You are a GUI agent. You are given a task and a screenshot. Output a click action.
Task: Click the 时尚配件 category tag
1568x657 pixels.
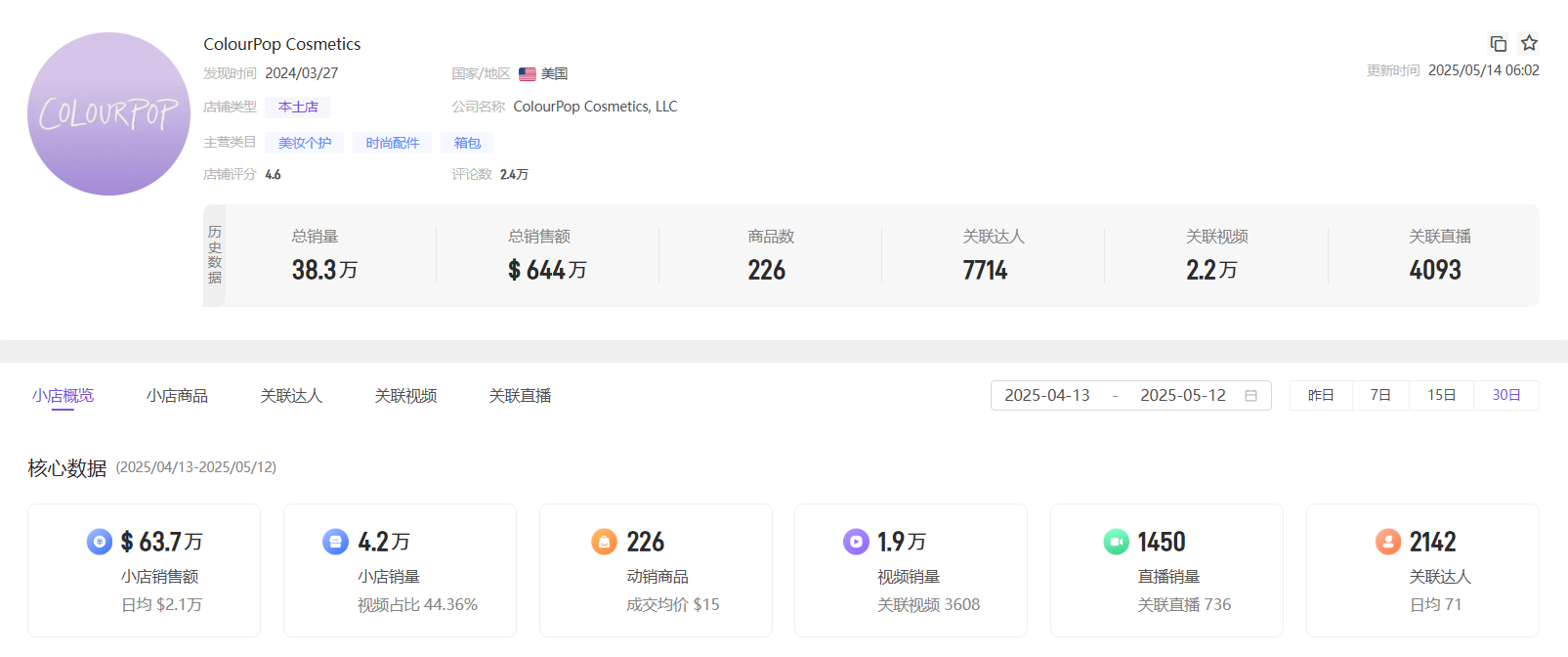[x=393, y=143]
